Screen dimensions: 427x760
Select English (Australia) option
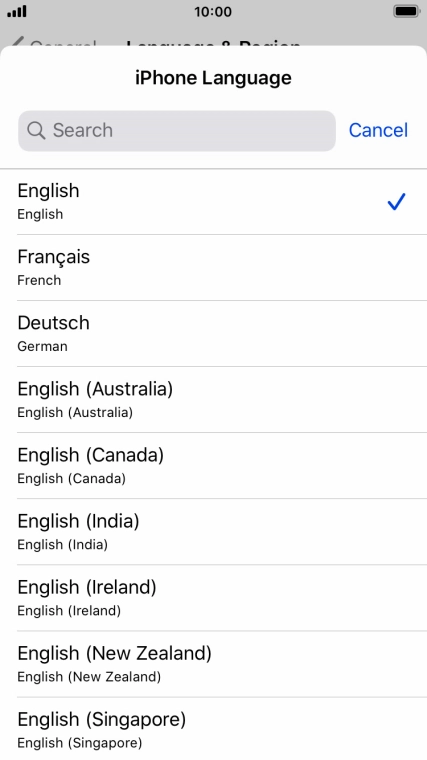pyautogui.click(x=213, y=399)
